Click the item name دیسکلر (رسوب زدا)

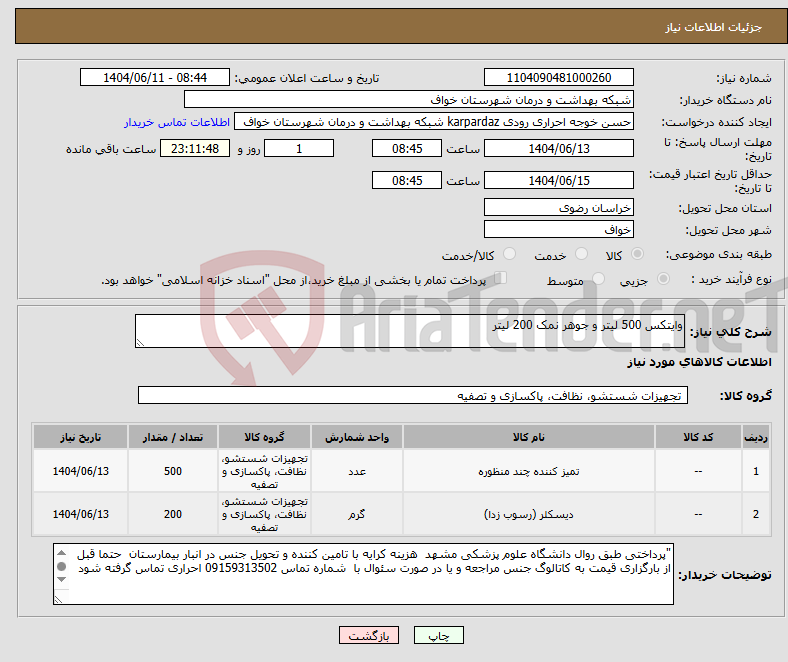(x=529, y=514)
